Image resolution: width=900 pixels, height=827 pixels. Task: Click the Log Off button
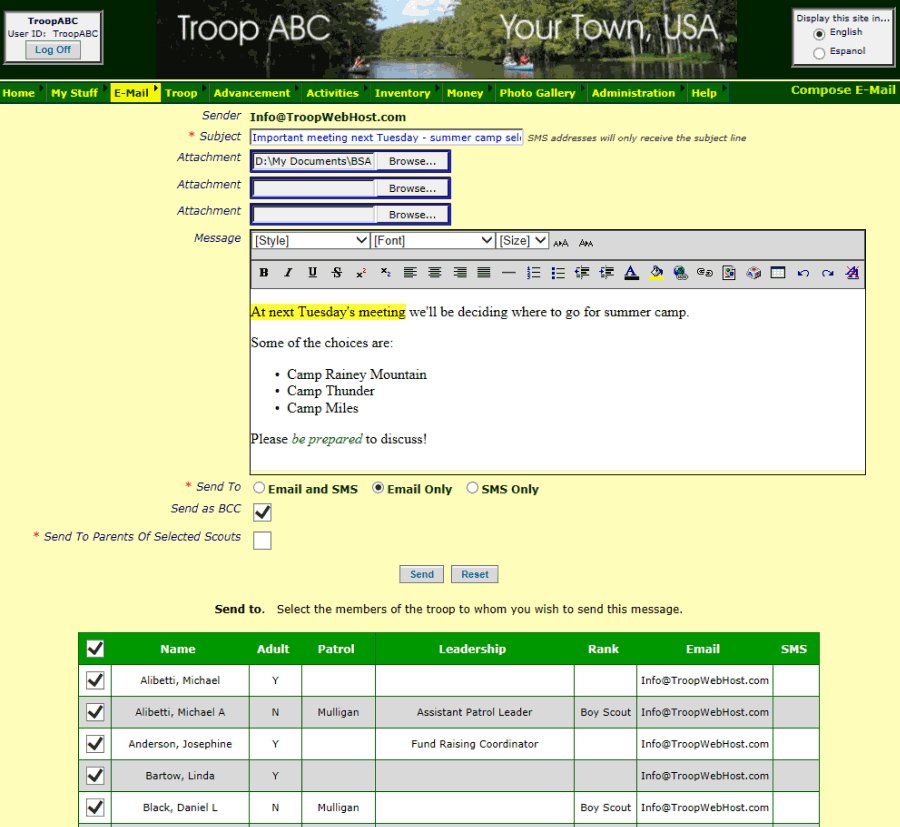pyautogui.click(x=53, y=50)
